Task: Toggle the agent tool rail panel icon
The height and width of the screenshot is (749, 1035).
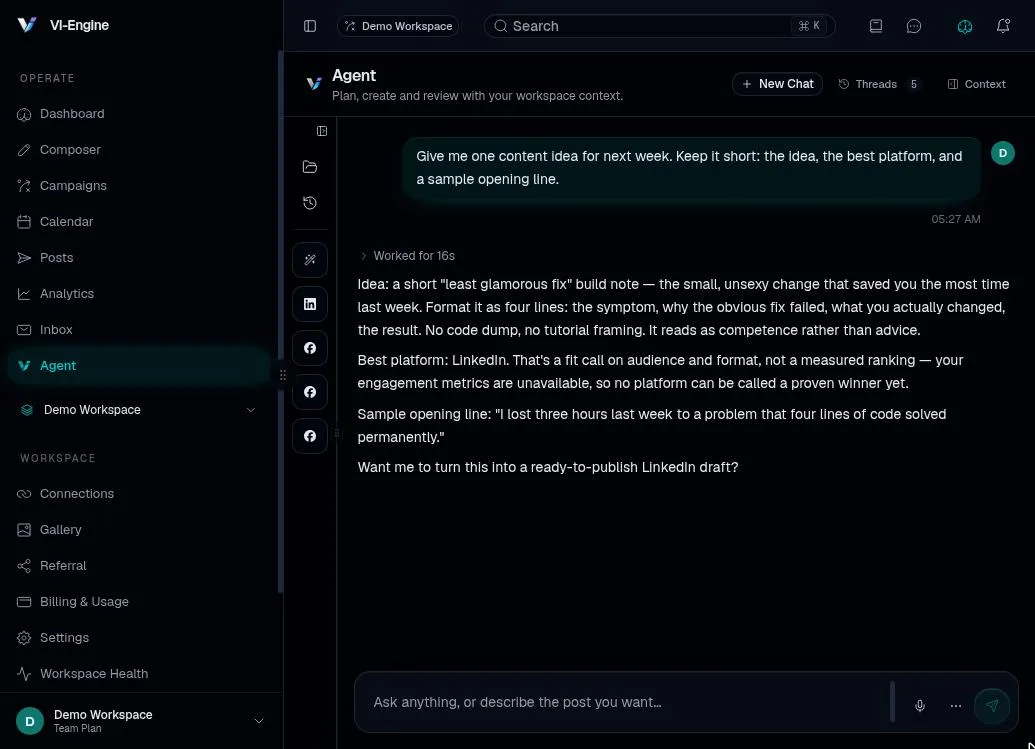Action: coord(322,131)
